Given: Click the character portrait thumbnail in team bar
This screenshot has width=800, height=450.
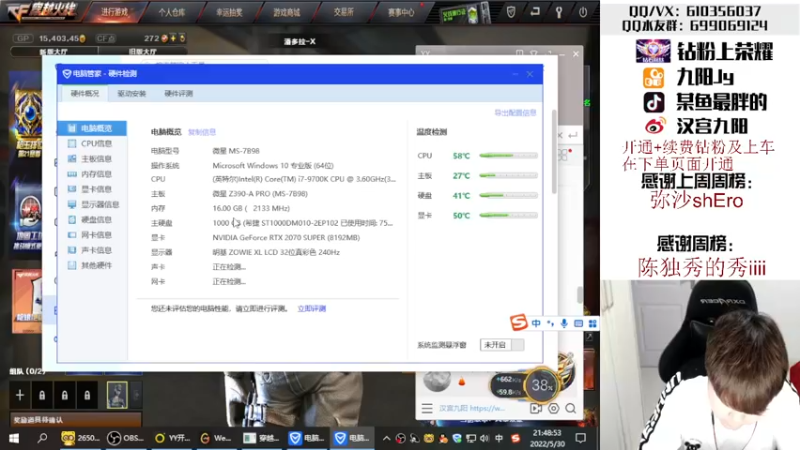Looking at the screenshot, I should coord(117,395).
